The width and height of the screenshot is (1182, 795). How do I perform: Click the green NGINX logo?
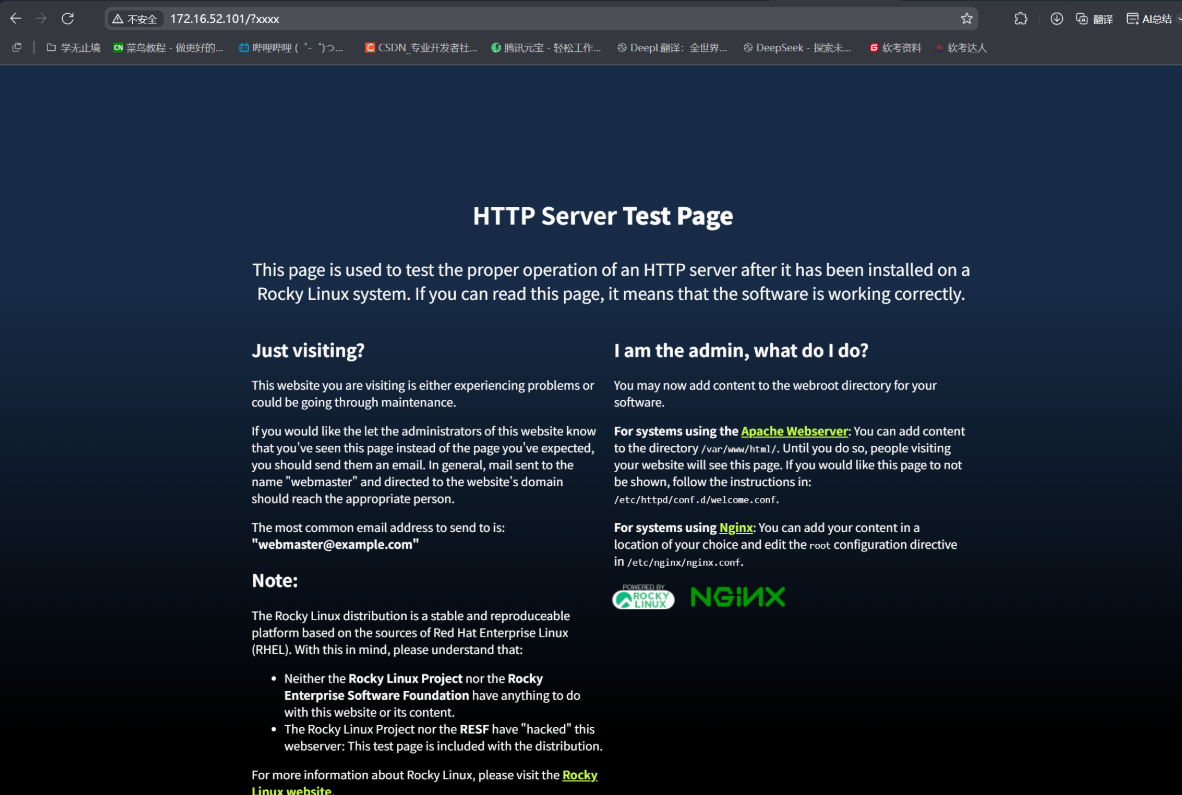[x=738, y=597]
